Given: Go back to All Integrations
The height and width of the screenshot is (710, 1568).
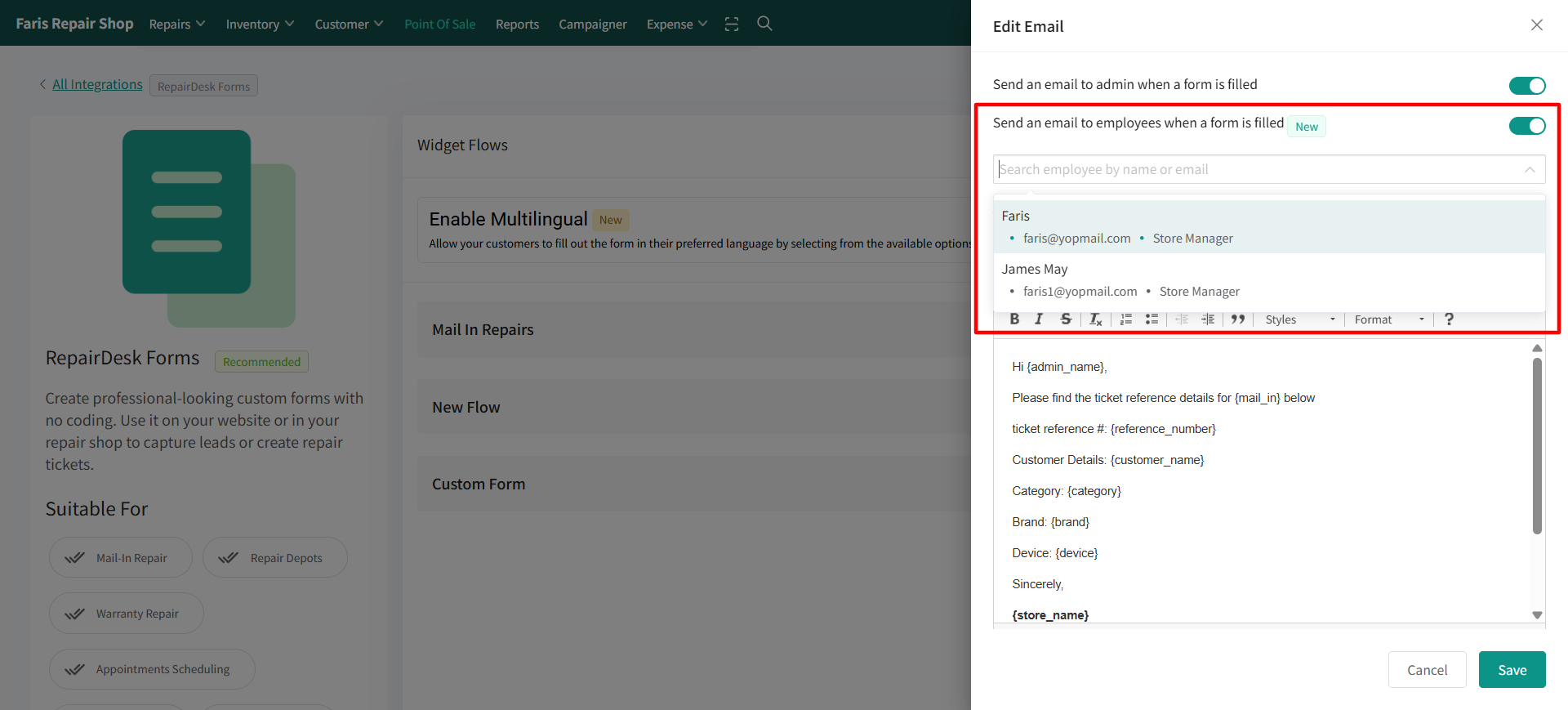Looking at the screenshot, I should click(97, 84).
